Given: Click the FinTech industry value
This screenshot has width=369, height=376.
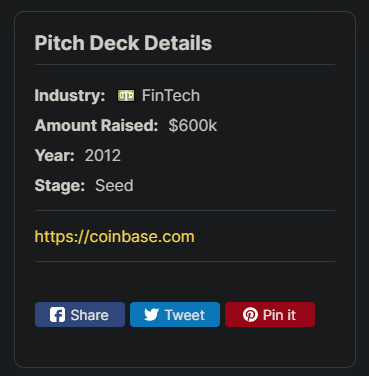Looking at the screenshot, I should pyautogui.click(x=171, y=96).
